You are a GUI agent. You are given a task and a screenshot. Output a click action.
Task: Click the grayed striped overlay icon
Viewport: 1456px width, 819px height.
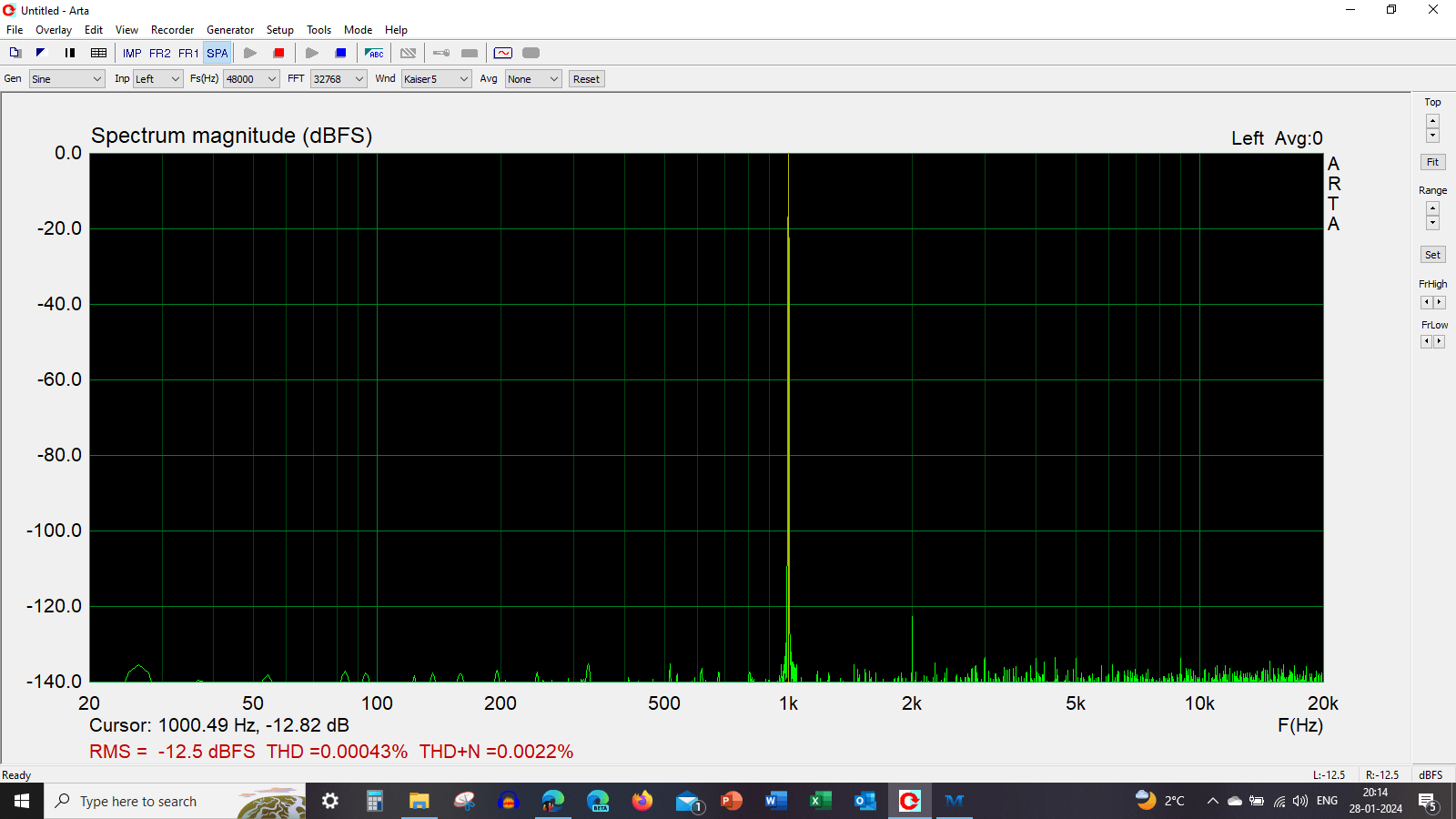pos(409,53)
